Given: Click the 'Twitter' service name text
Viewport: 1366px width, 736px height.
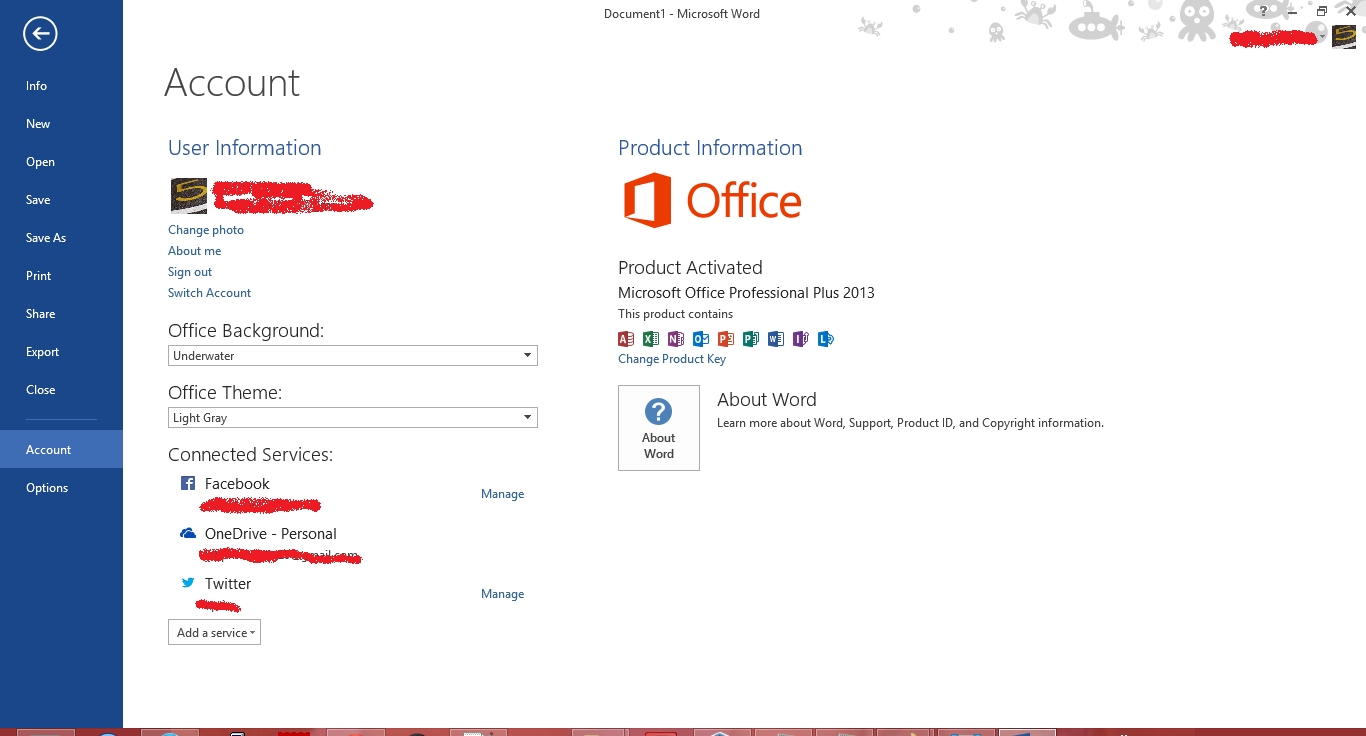Looking at the screenshot, I should tap(228, 584).
